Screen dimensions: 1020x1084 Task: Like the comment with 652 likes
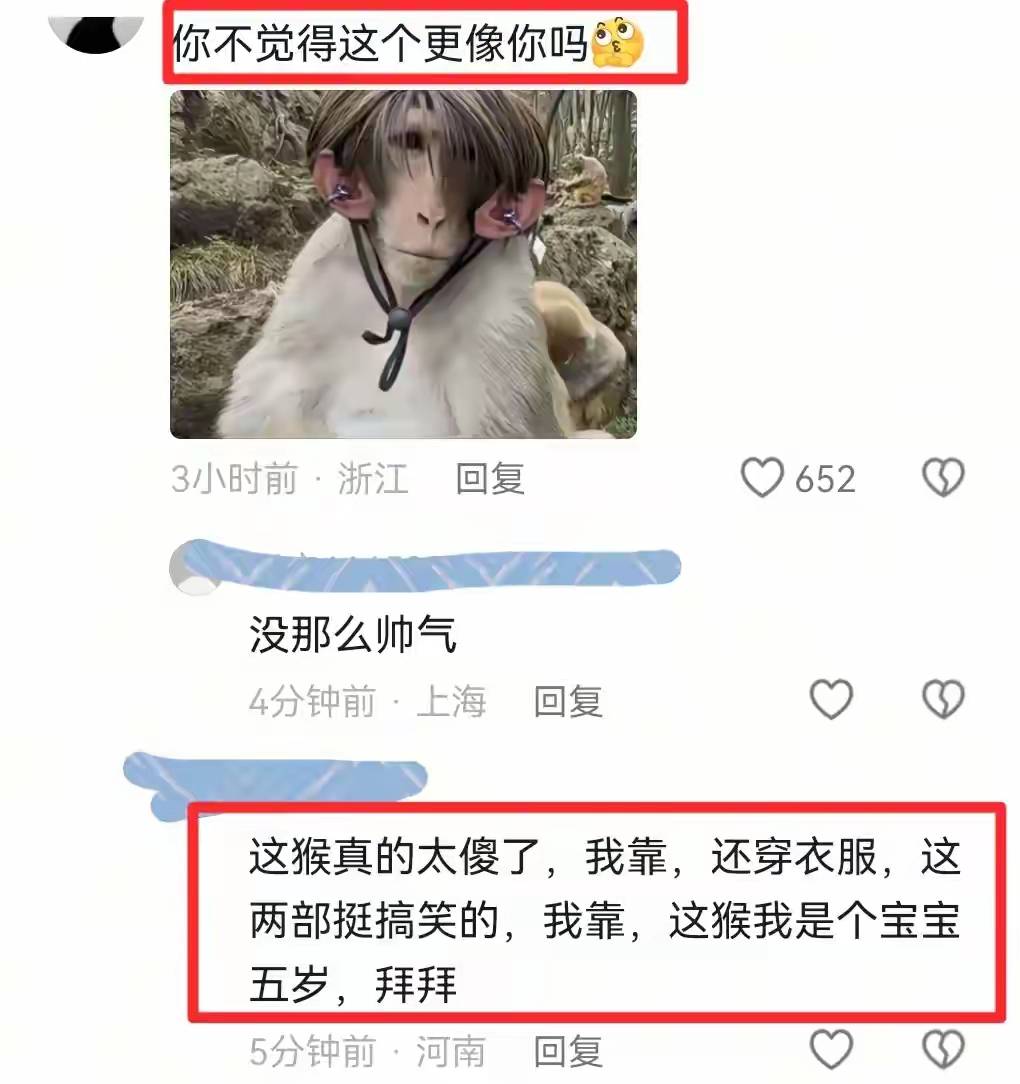coord(762,478)
